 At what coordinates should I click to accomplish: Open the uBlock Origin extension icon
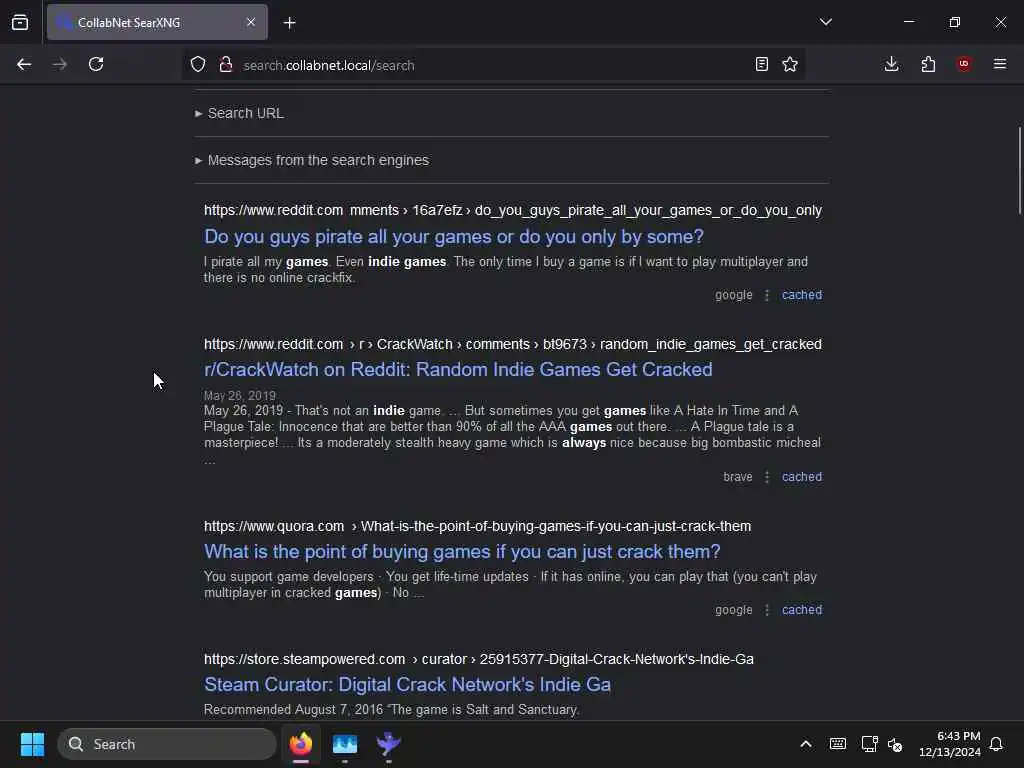click(964, 64)
